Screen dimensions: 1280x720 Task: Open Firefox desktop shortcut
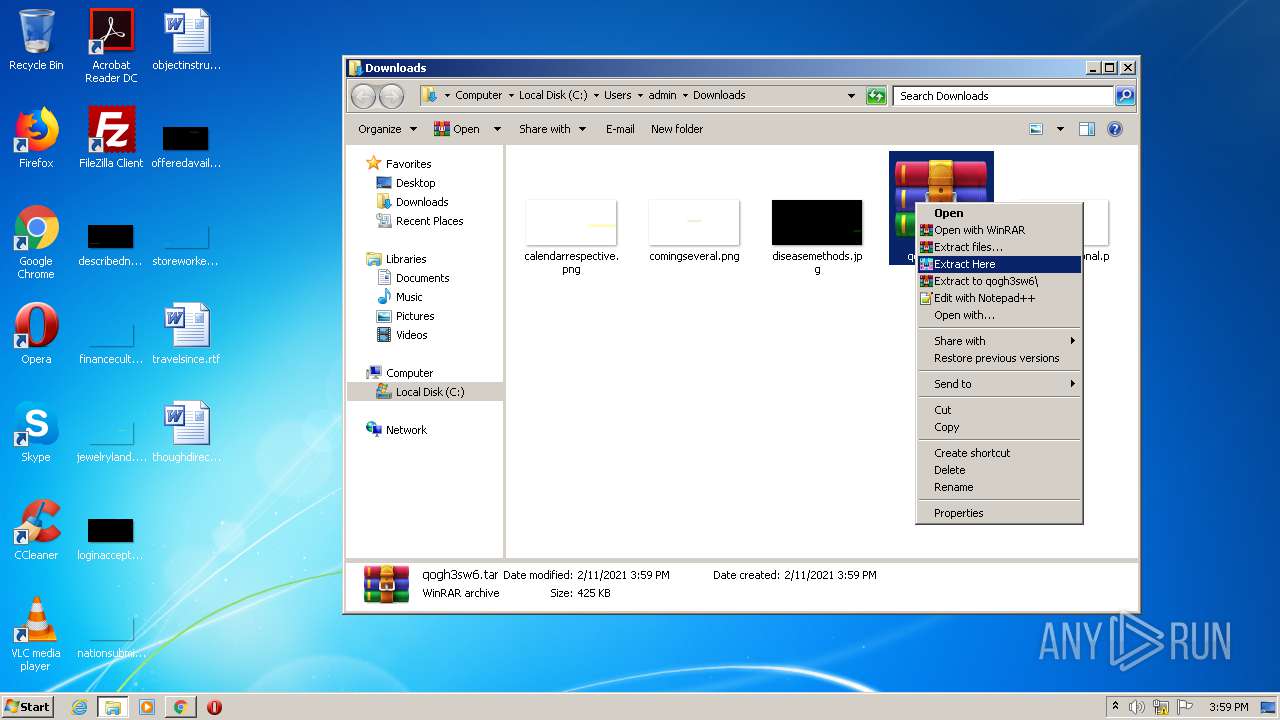[x=36, y=138]
